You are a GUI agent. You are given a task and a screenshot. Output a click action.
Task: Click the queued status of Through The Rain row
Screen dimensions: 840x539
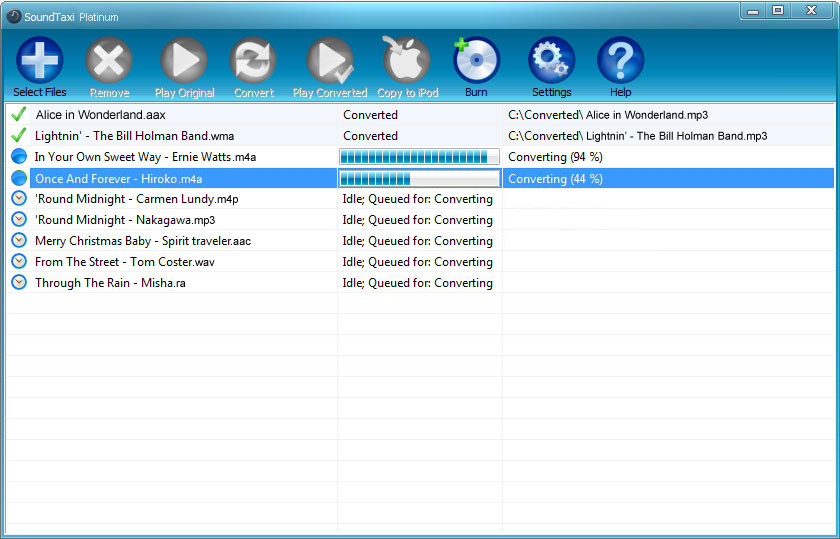tap(417, 282)
